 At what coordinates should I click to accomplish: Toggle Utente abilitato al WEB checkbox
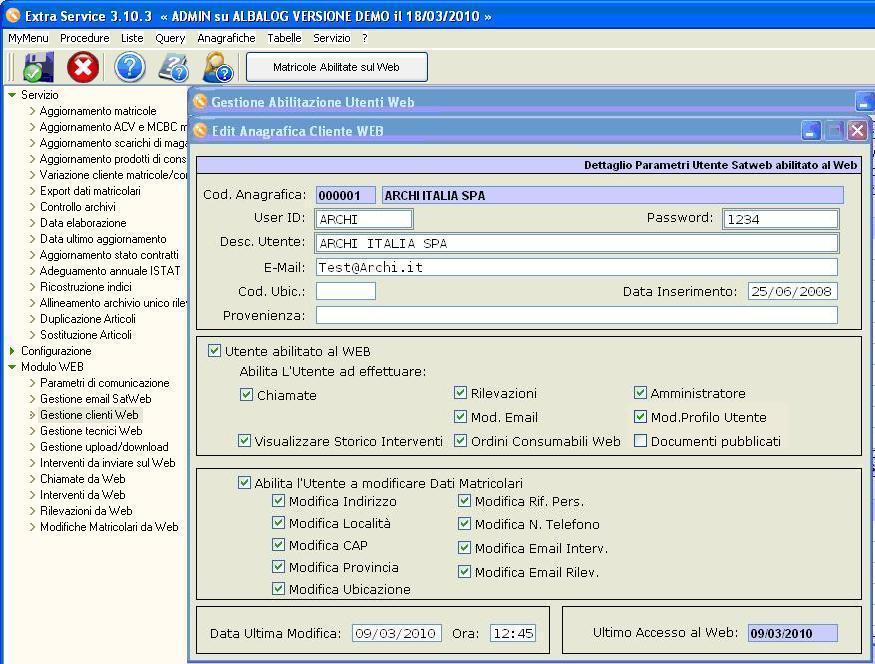[x=214, y=351]
